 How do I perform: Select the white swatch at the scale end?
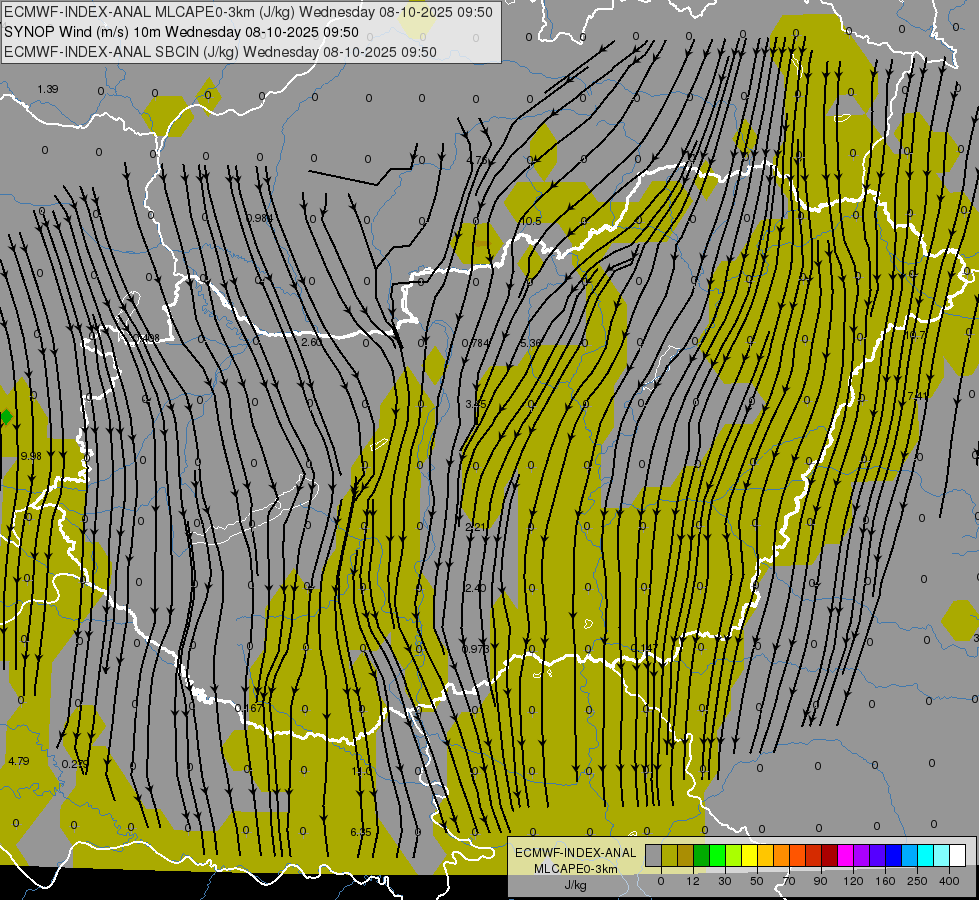[x=958, y=855]
